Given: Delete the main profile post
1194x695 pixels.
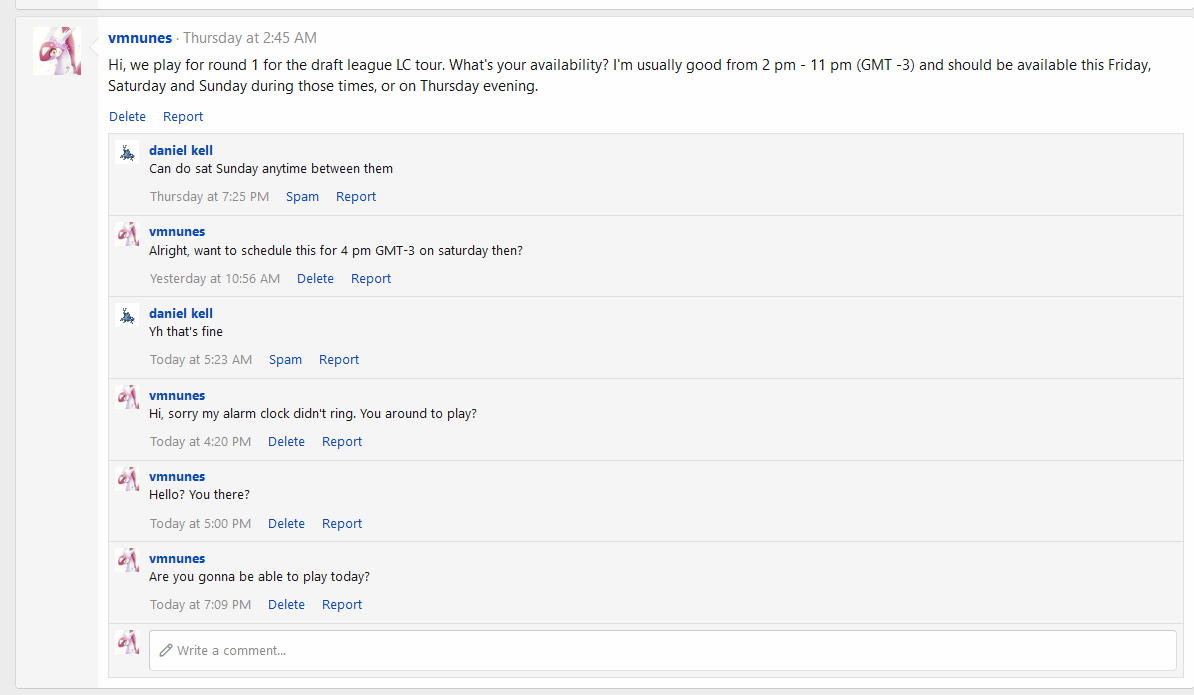Looking at the screenshot, I should coord(127,116).
